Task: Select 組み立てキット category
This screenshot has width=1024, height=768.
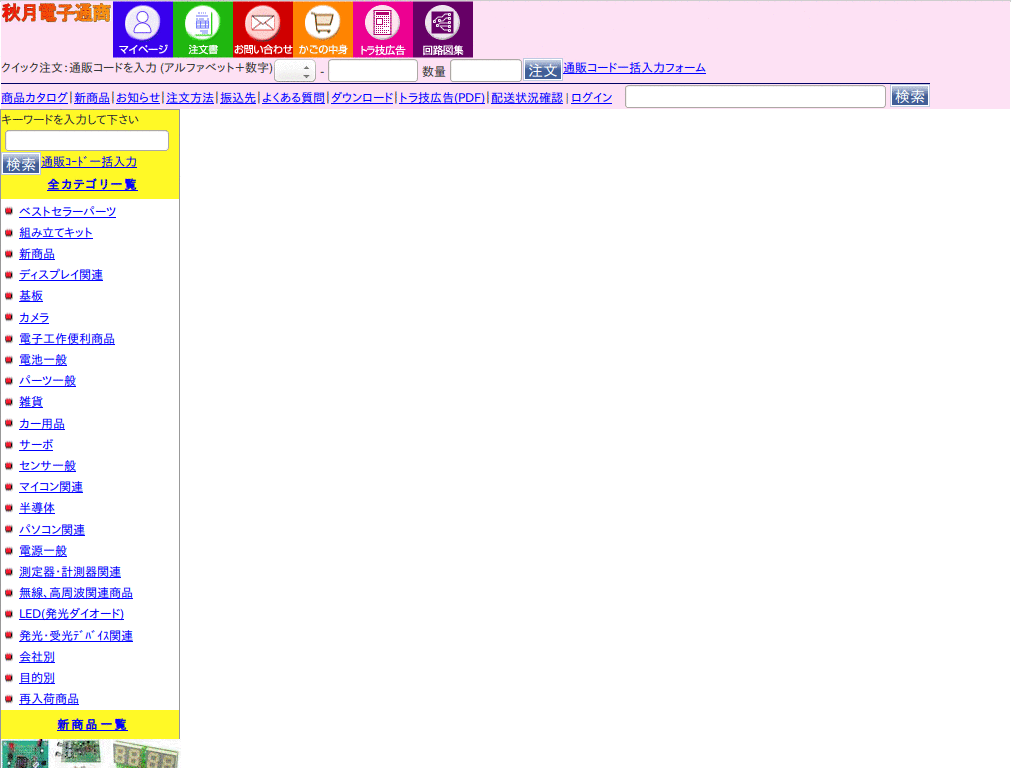Action: click(56, 232)
